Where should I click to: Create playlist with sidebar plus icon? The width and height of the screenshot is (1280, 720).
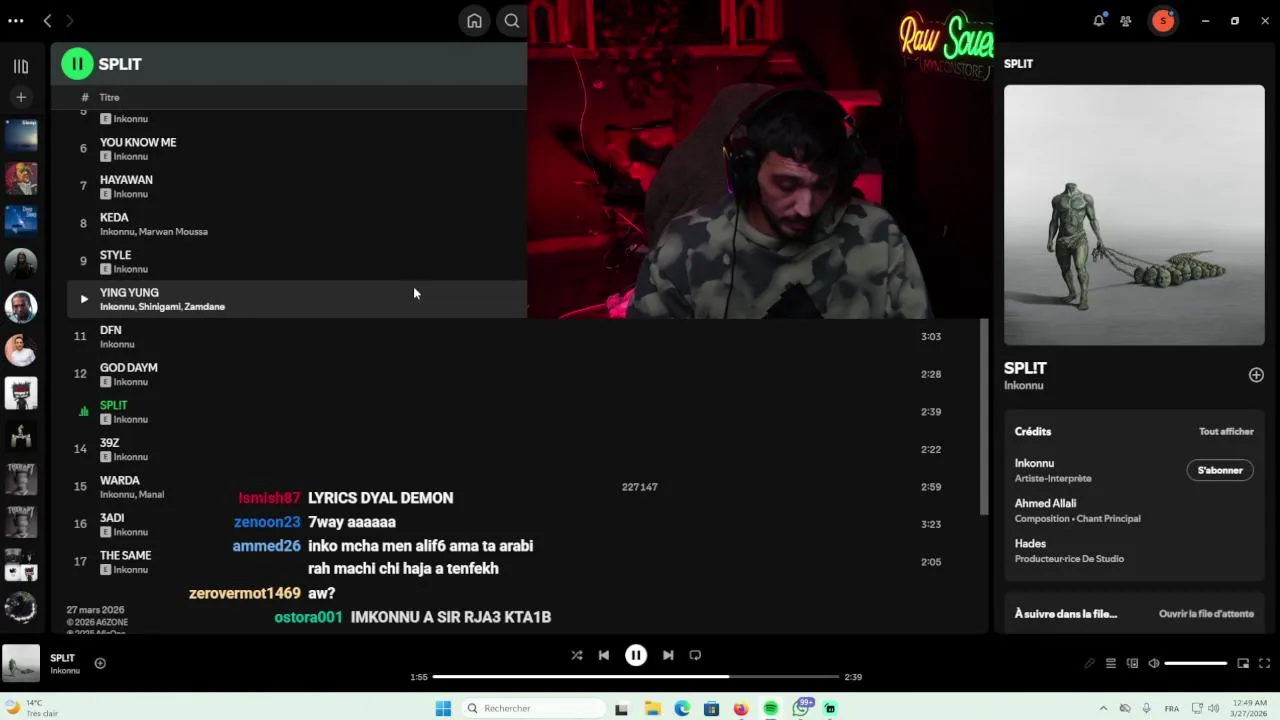click(x=21, y=97)
